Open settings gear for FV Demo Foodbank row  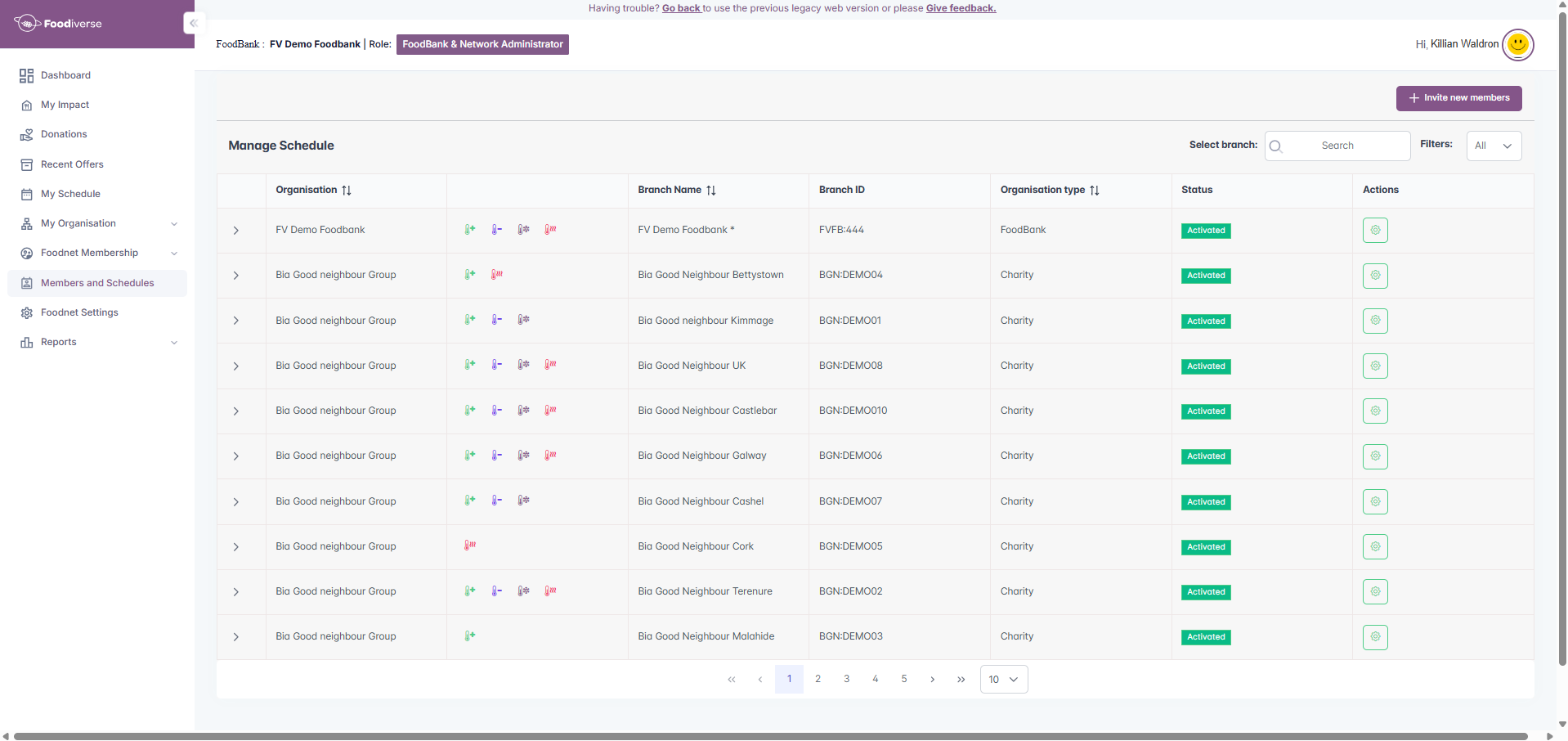click(x=1375, y=231)
